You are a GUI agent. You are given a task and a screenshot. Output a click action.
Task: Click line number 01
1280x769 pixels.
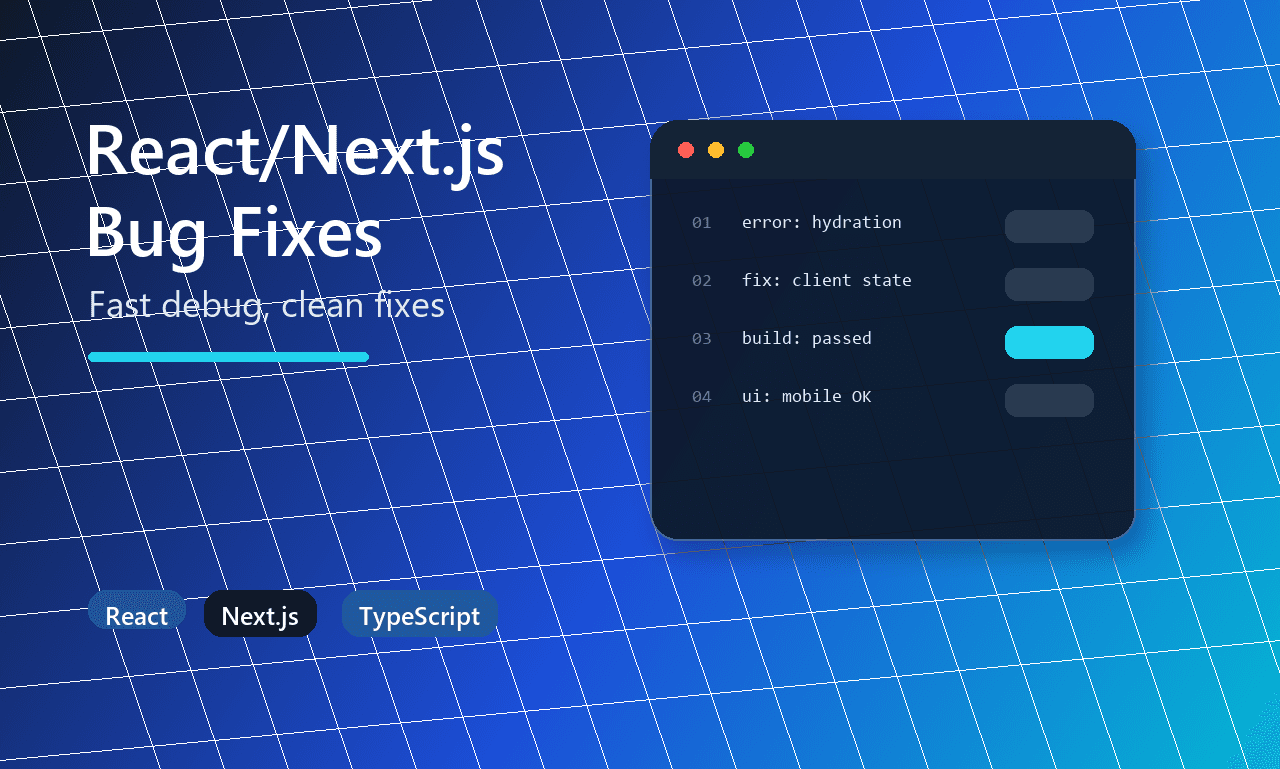coord(702,223)
